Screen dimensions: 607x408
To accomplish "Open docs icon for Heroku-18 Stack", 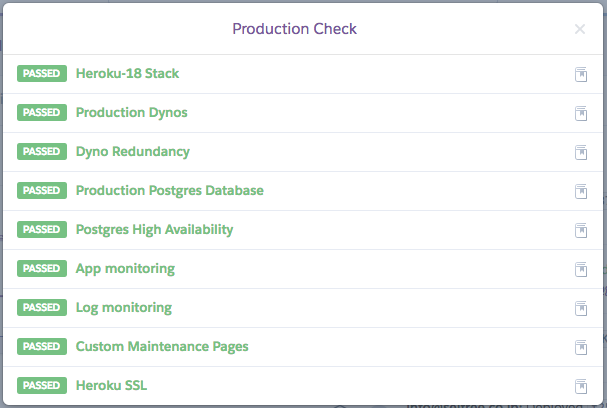I will [x=581, y=74].
